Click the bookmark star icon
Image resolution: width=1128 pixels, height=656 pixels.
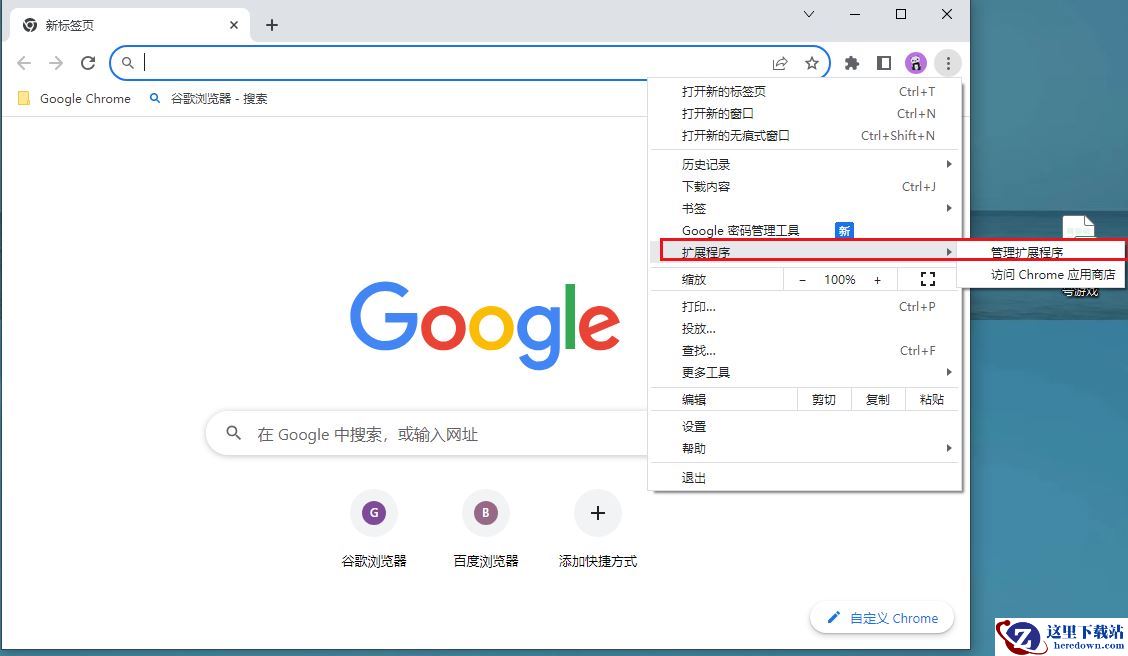point(812,63)
